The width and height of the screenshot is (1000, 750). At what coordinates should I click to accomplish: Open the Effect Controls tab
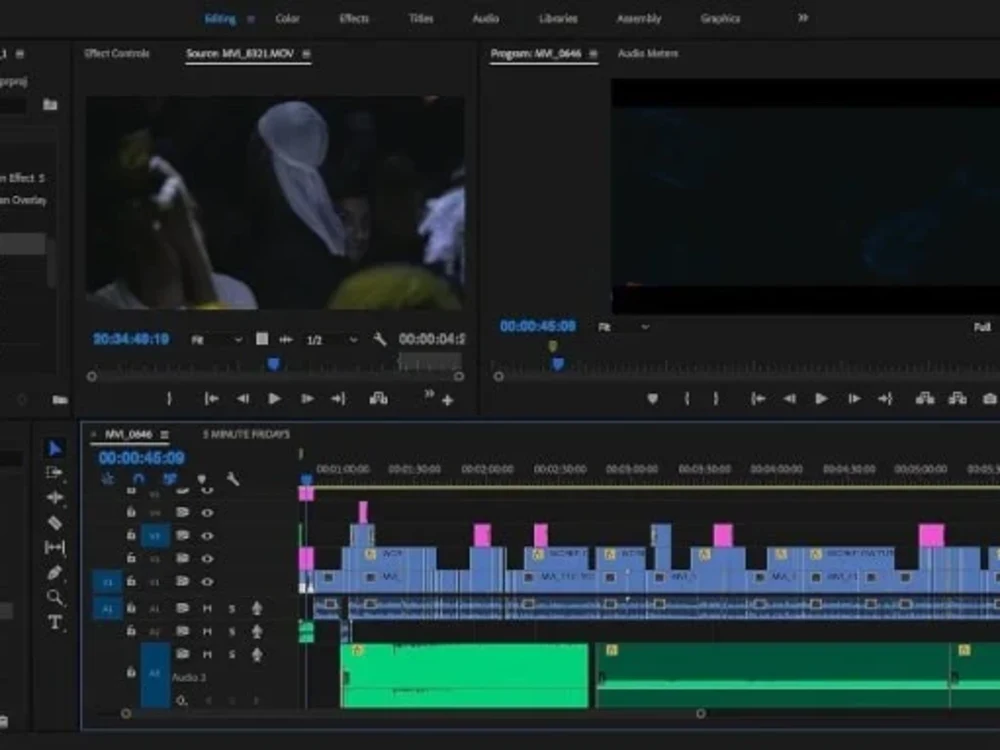point(117,54)
